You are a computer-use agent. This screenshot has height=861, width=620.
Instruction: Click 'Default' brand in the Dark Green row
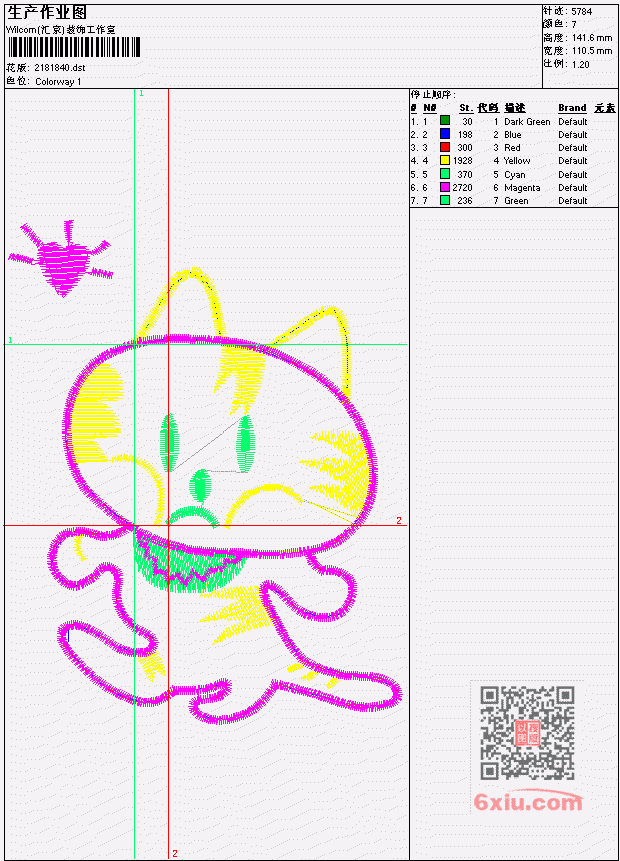573,121
